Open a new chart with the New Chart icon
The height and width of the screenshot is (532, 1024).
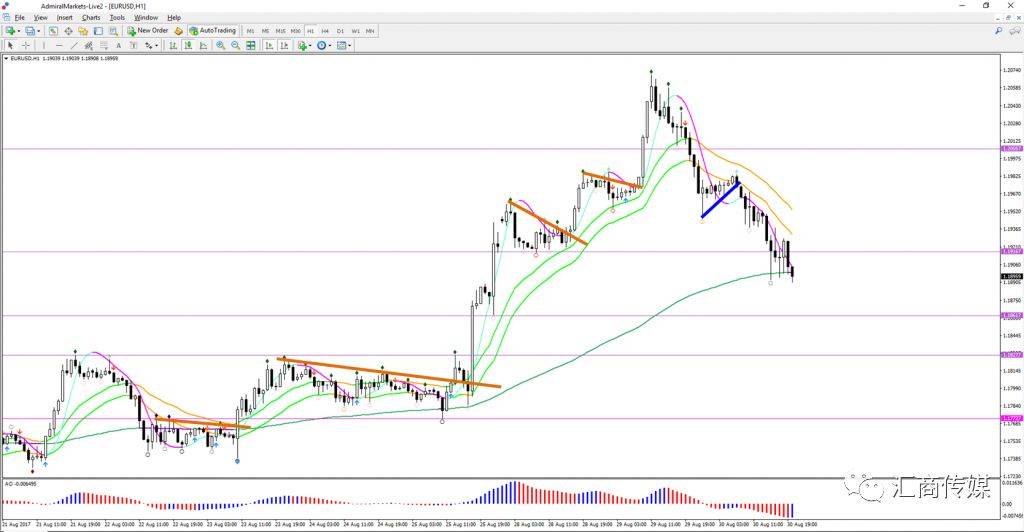tap(10, 31)
